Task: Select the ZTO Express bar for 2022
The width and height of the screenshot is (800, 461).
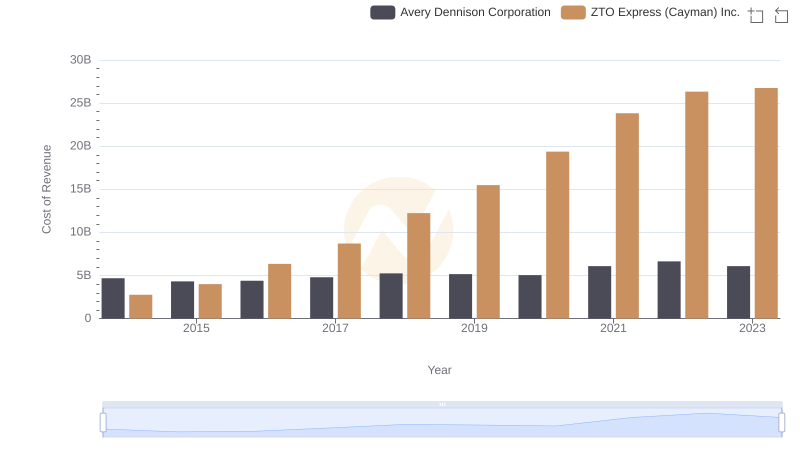Action: pyautogui.click(x=697, y=205)
